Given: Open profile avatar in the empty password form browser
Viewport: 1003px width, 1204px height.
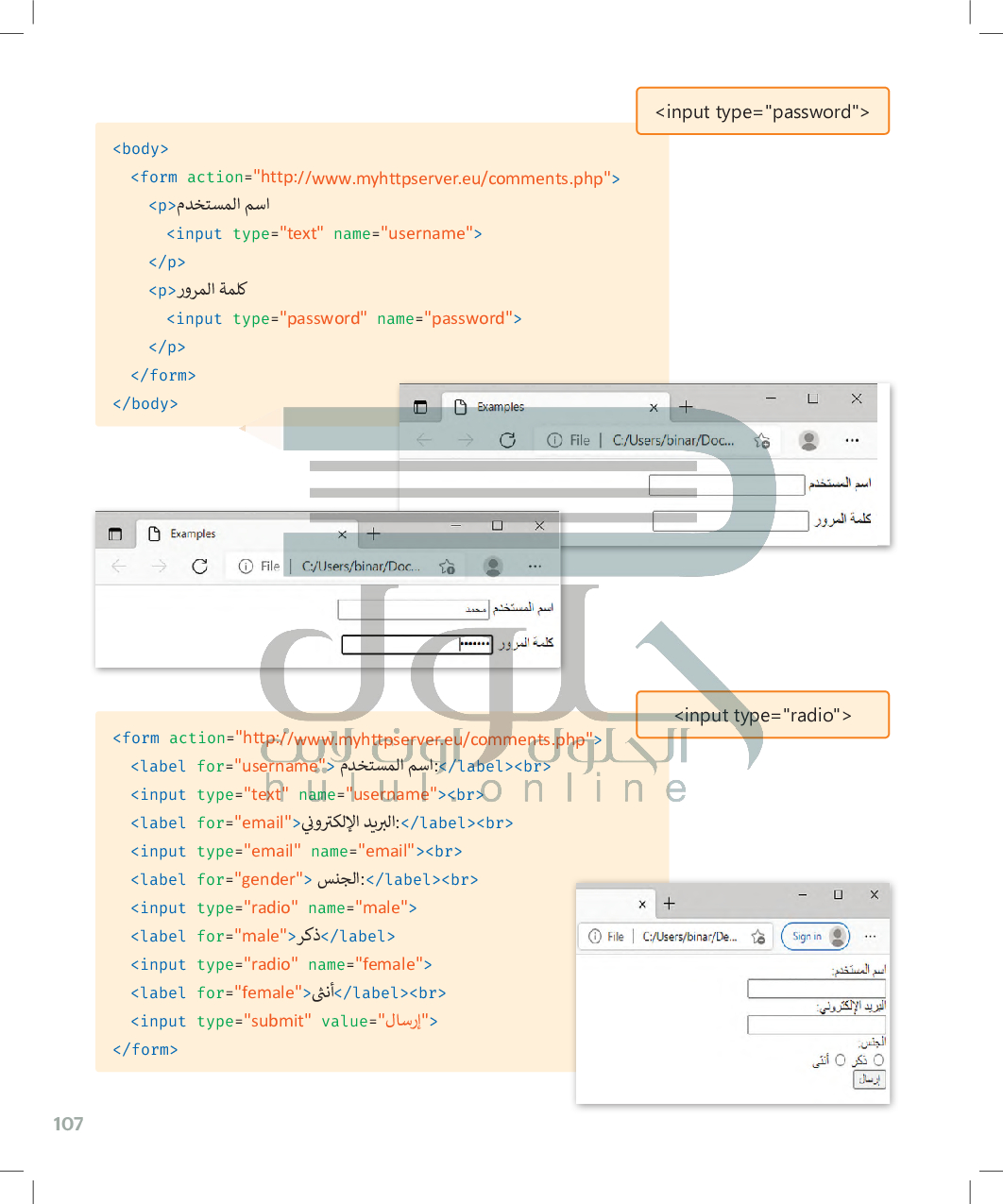Looking at the screenshot, I should [x=808, y=440].
